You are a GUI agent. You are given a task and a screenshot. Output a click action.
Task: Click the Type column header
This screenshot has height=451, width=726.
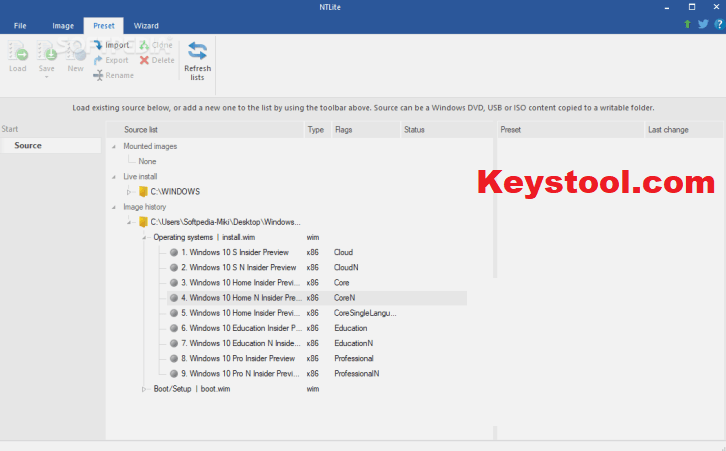318,130
